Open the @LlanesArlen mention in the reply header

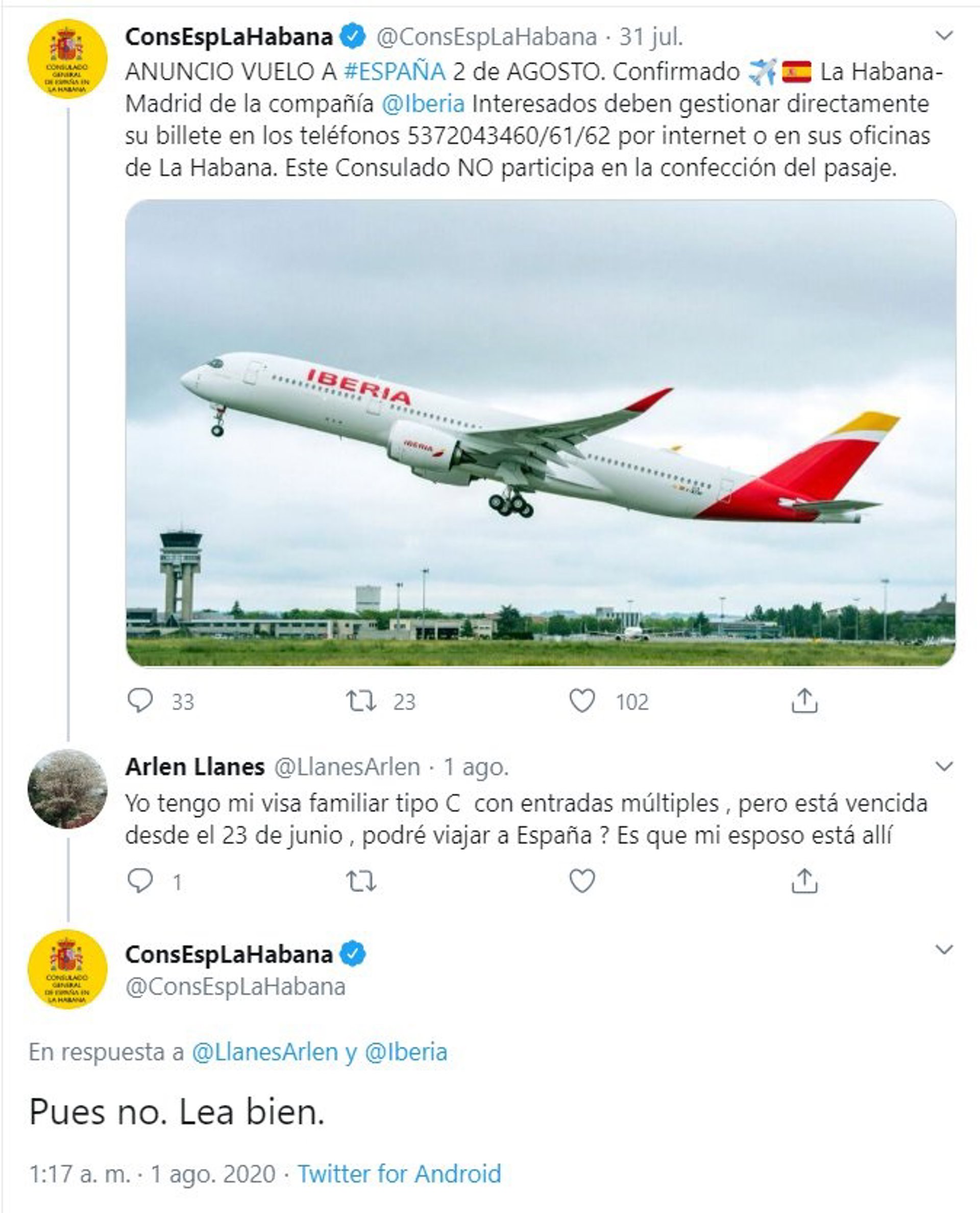coord(265,1052)
